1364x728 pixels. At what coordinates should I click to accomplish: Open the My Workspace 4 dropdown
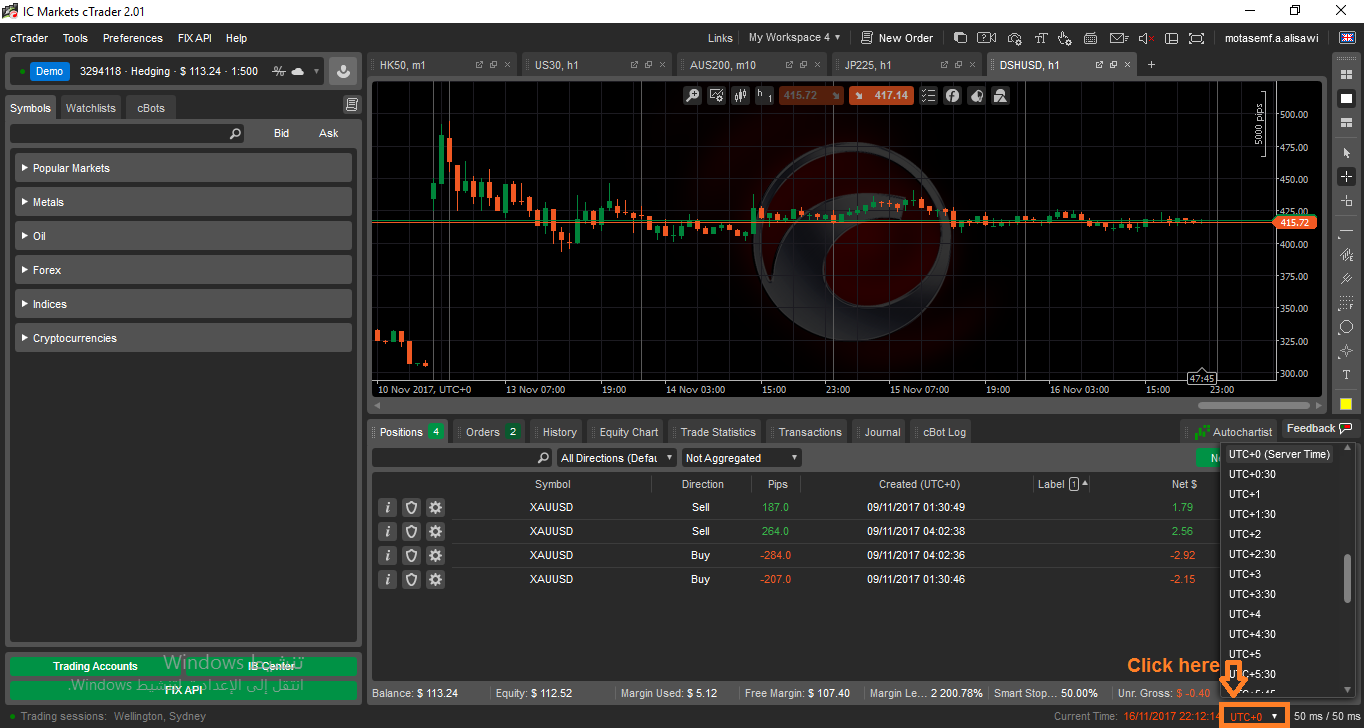[x=794, y=38]
